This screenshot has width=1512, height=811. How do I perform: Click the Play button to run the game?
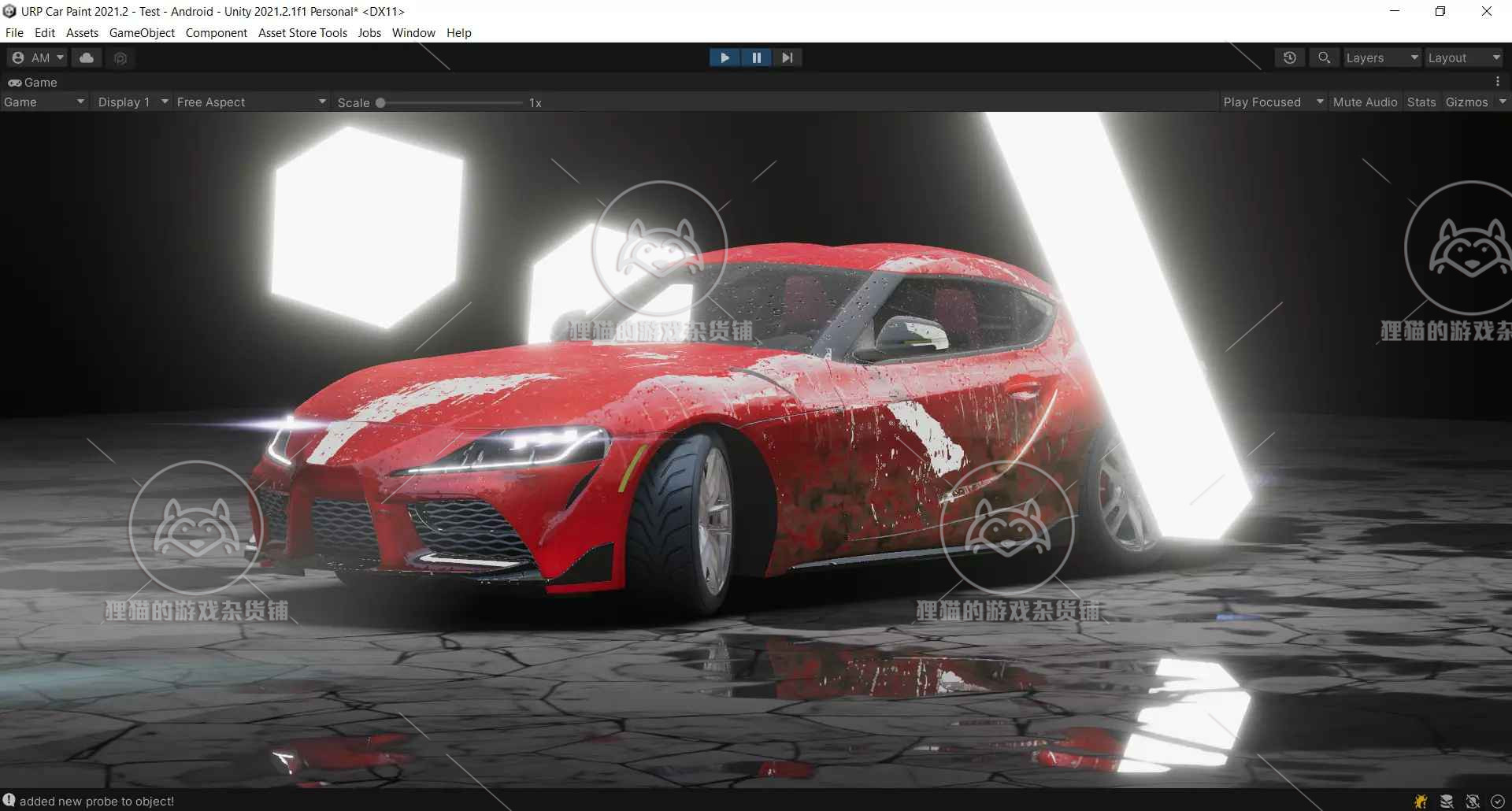[724, 57]
